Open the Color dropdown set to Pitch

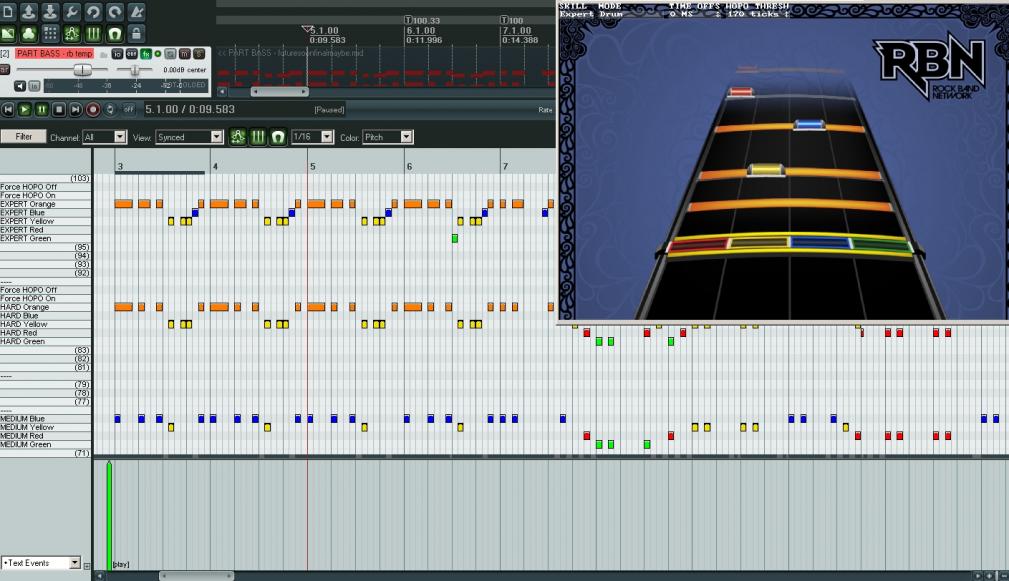pos(387,137)
